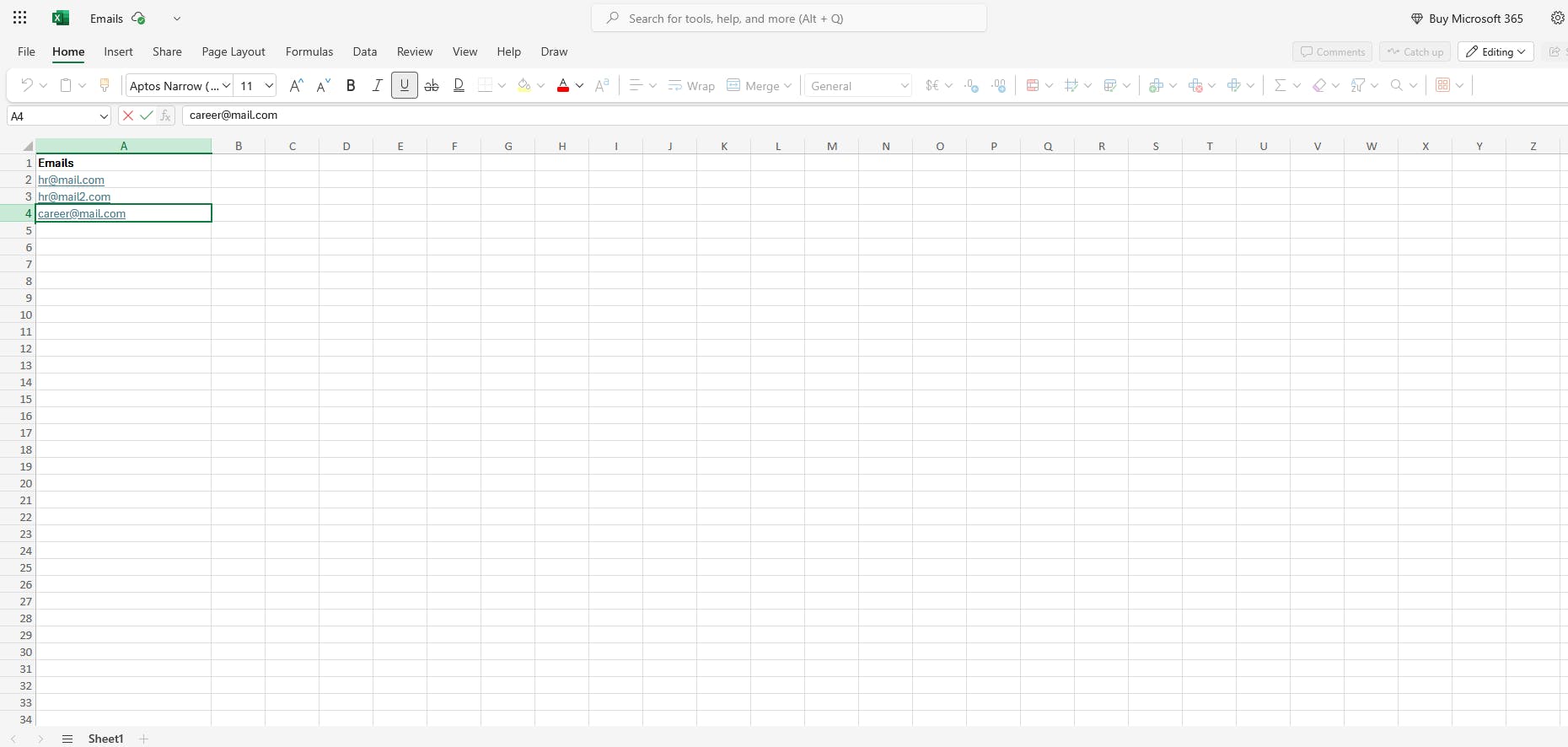1568x747 pixels.
Task: Decrease font size with the smaller A icon
Action: tap(323, 85)
